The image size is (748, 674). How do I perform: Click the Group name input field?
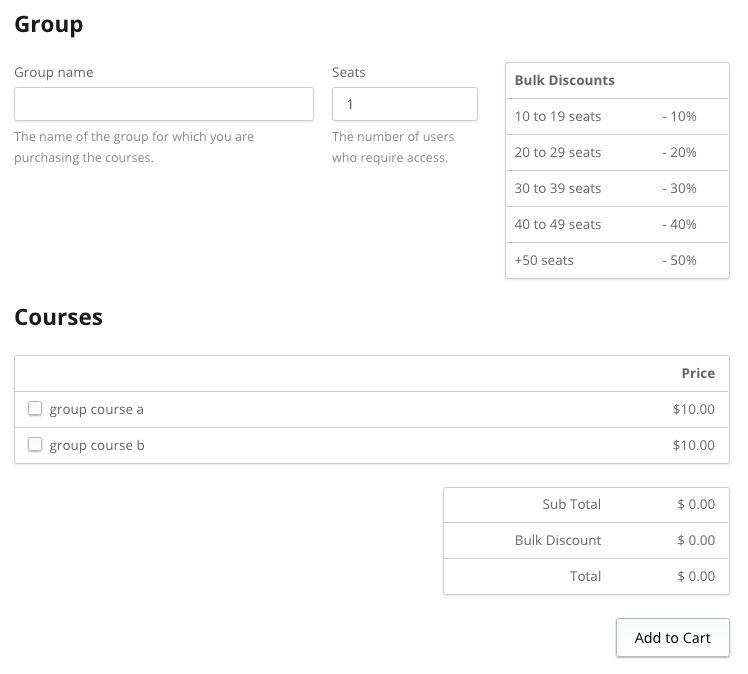pyautogui.click(x=163, y=104)
